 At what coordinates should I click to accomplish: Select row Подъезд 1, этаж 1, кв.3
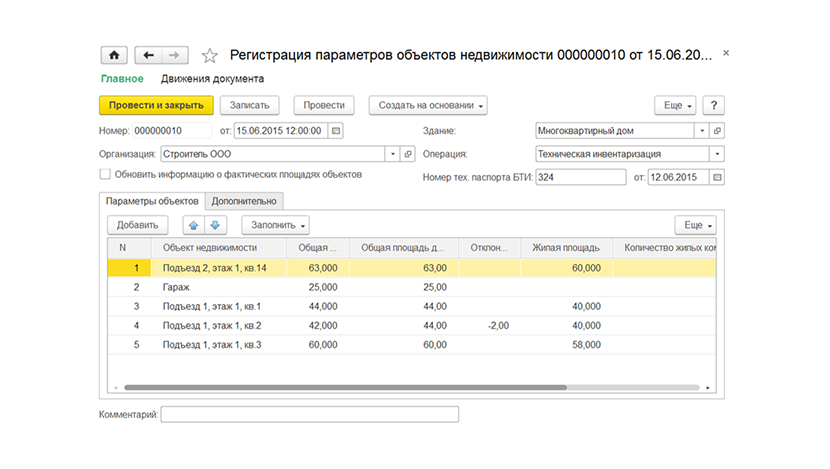click(x=412, y=345)
